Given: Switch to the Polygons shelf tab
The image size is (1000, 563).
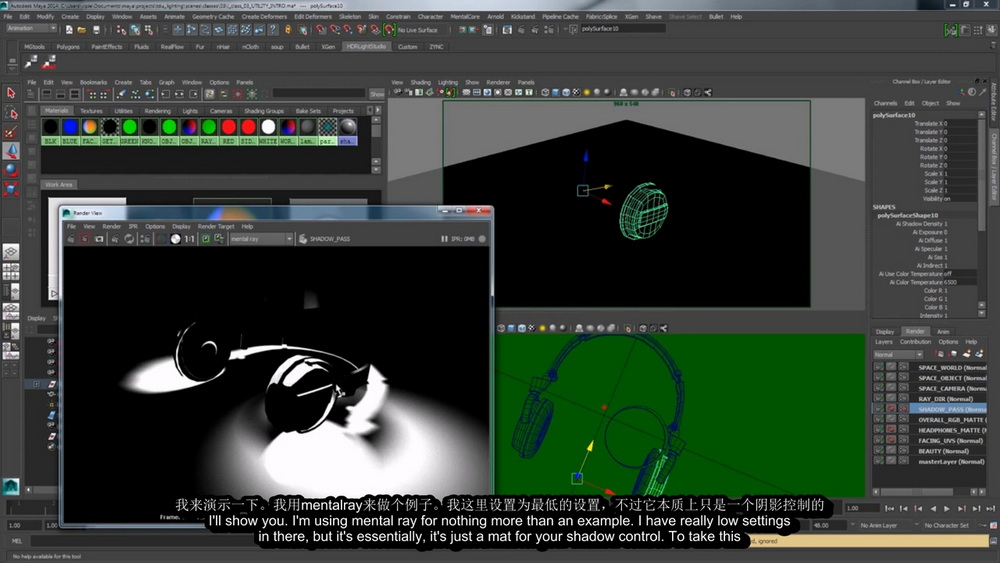Looking at the screenshot, I should click(68, 47).
